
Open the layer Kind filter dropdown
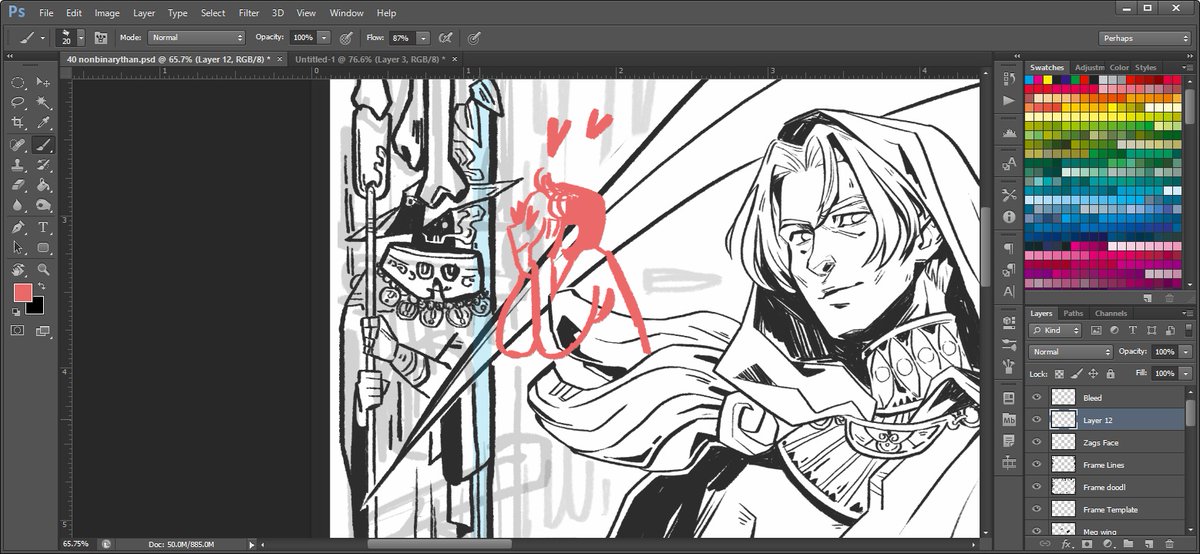[1056, 330]
